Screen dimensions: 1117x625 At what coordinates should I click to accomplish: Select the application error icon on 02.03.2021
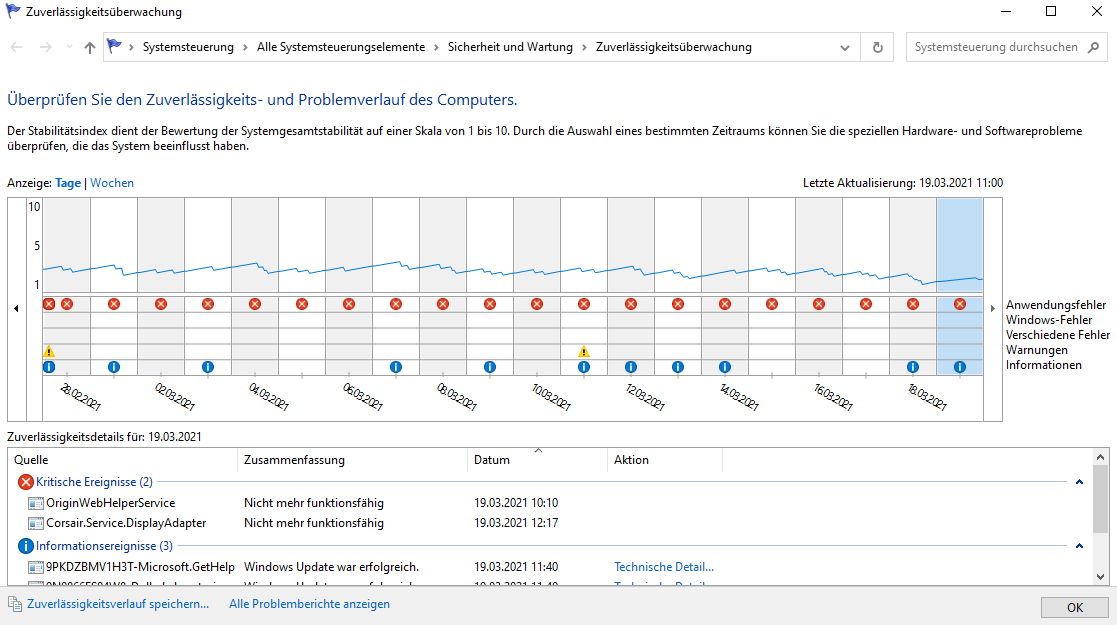point(161,304)
